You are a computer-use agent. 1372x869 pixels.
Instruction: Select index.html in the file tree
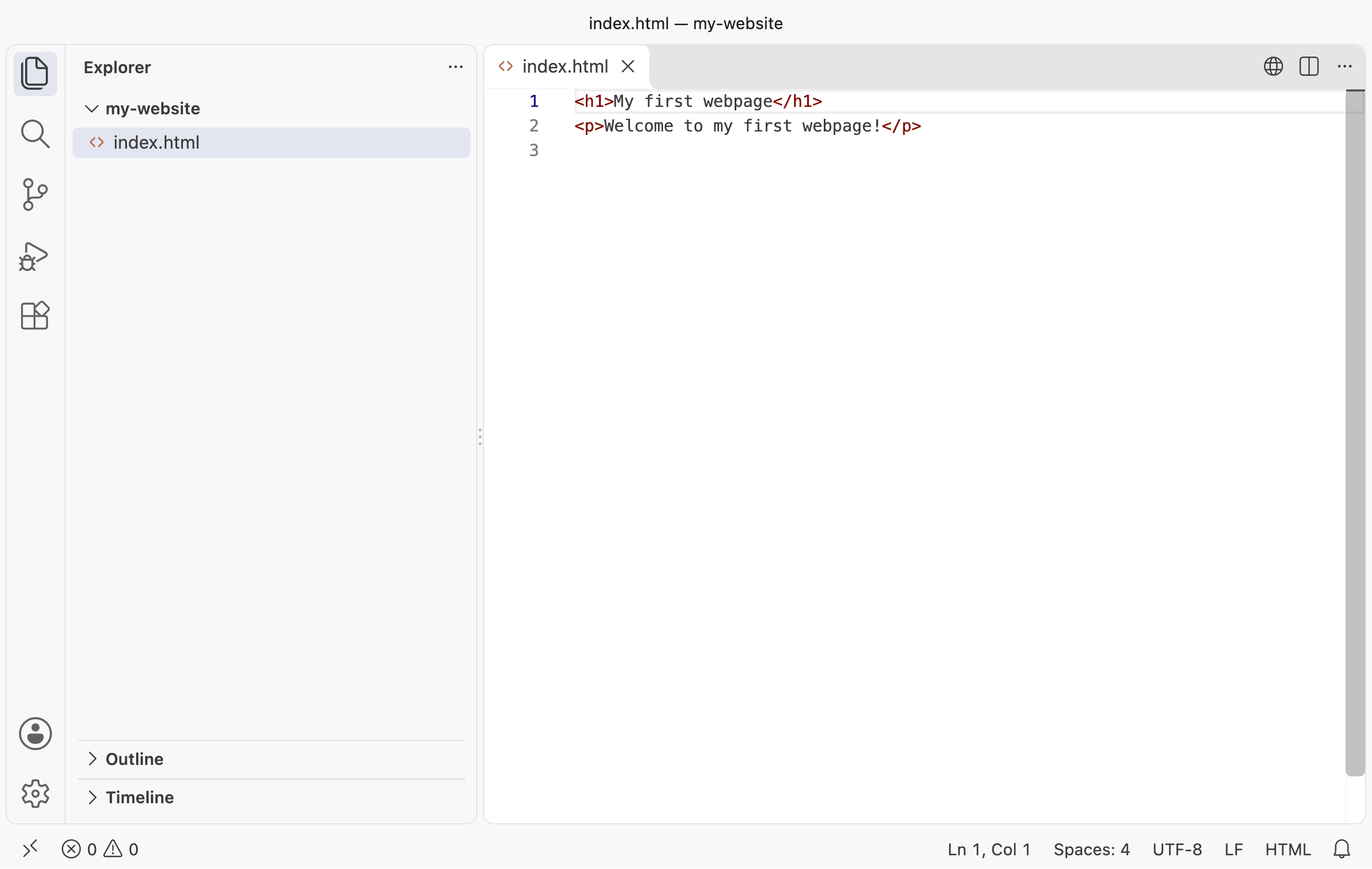271,142
